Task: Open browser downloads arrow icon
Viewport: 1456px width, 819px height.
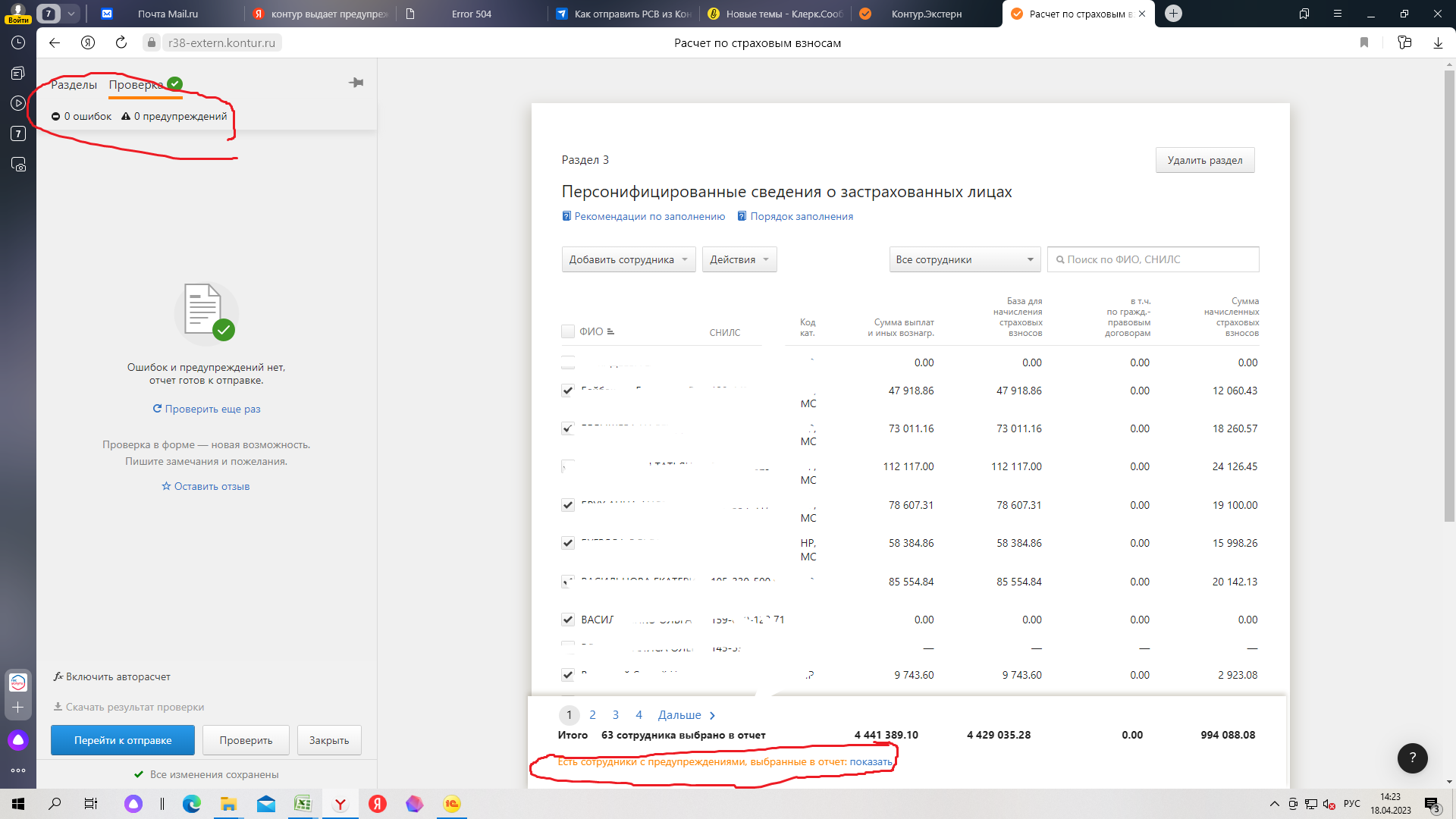Action: click(1438, 42)
